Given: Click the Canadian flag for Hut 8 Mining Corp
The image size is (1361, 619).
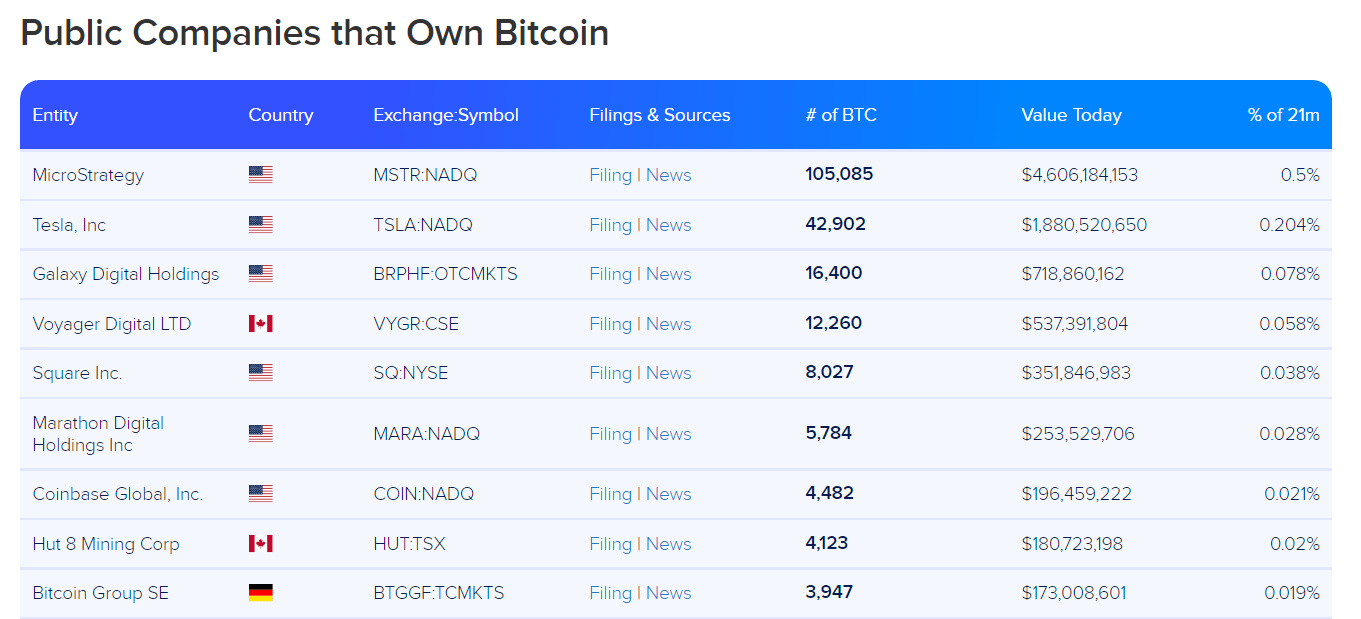Looking at the screenshot, I should tap(260, 544).
